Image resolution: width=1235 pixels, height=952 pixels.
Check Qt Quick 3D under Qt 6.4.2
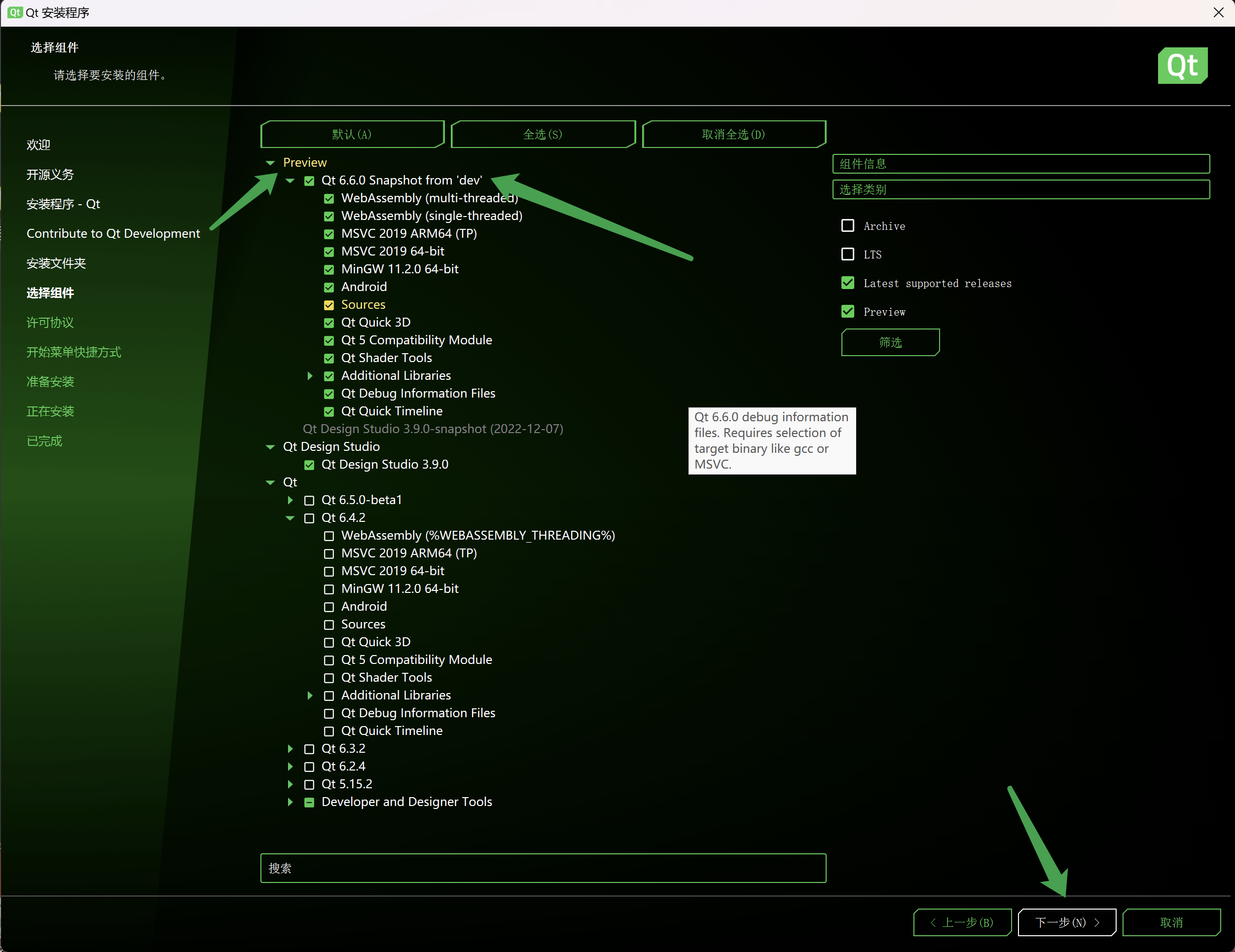[x=328, y=643]
